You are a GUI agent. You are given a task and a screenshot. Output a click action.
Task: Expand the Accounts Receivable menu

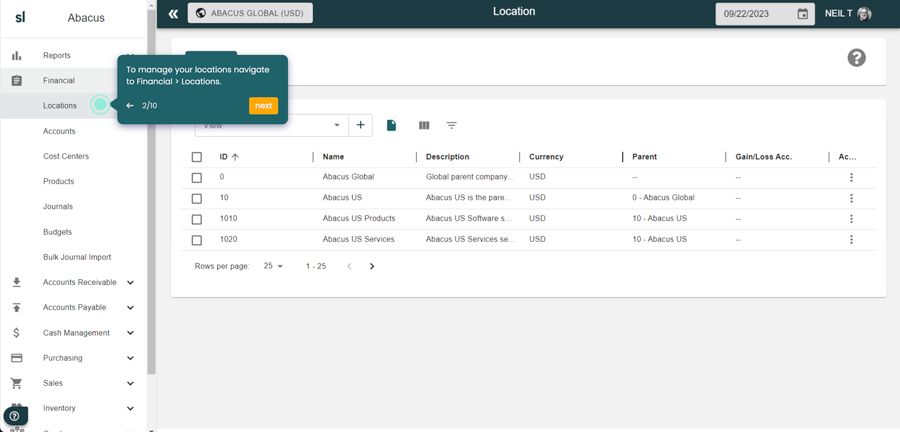(x=131, y=282)
